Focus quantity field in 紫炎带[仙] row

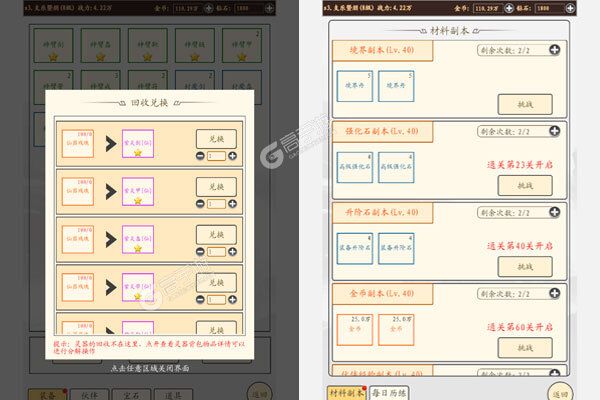[216, 299]
